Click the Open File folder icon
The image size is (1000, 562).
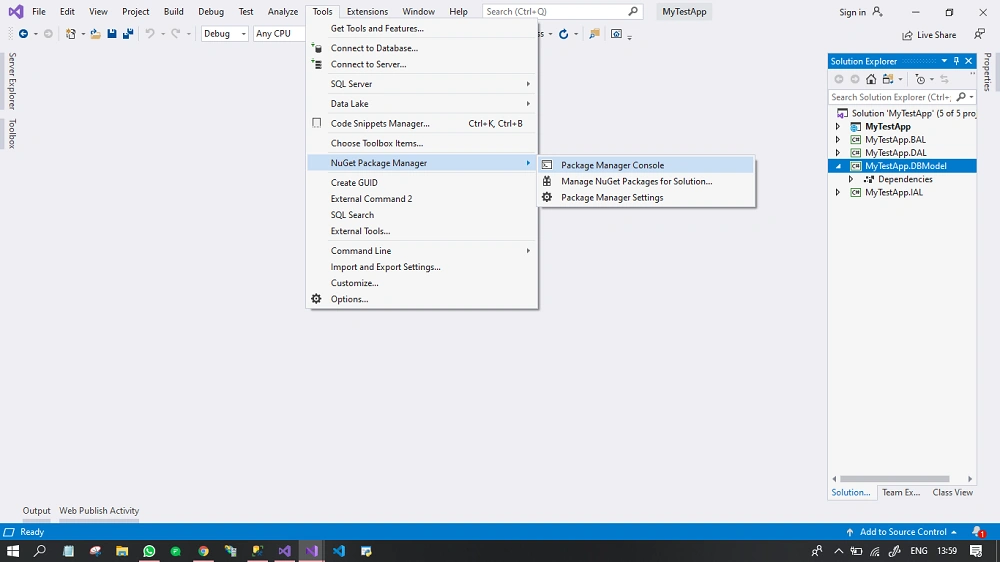96,34
